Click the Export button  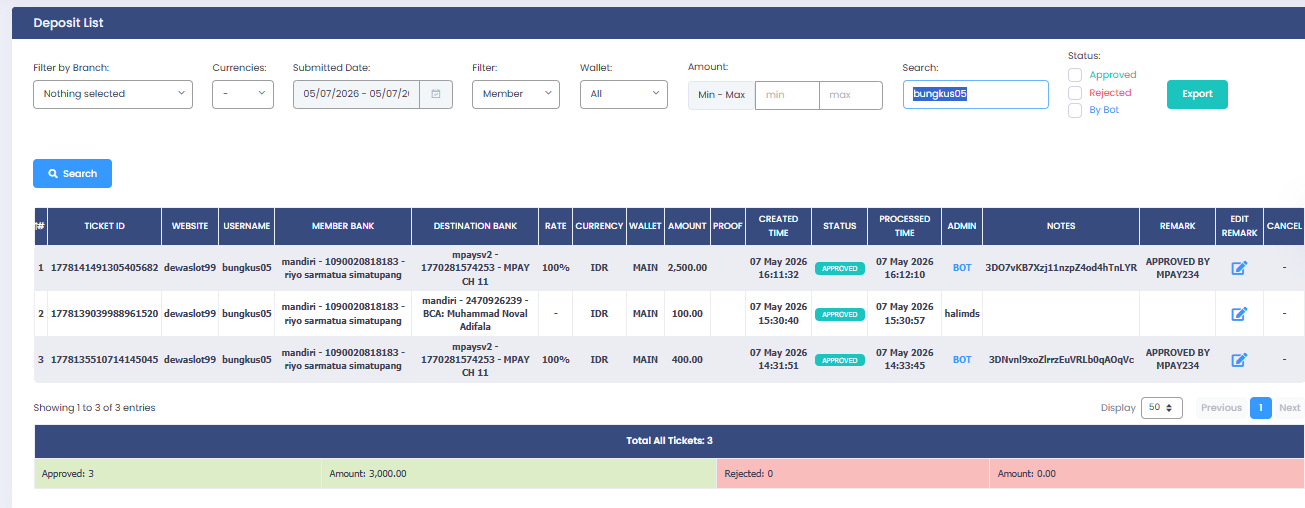coord(1197,94)
